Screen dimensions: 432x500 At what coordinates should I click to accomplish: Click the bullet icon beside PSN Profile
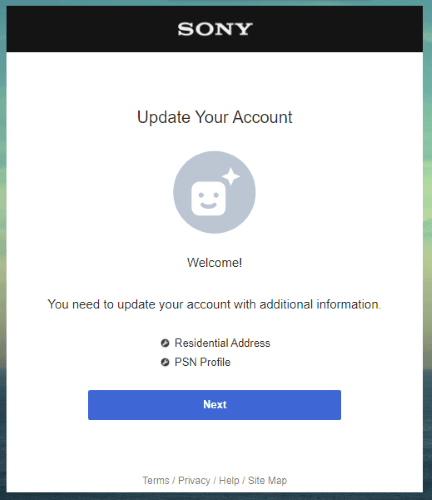click(x=165, y=362)
